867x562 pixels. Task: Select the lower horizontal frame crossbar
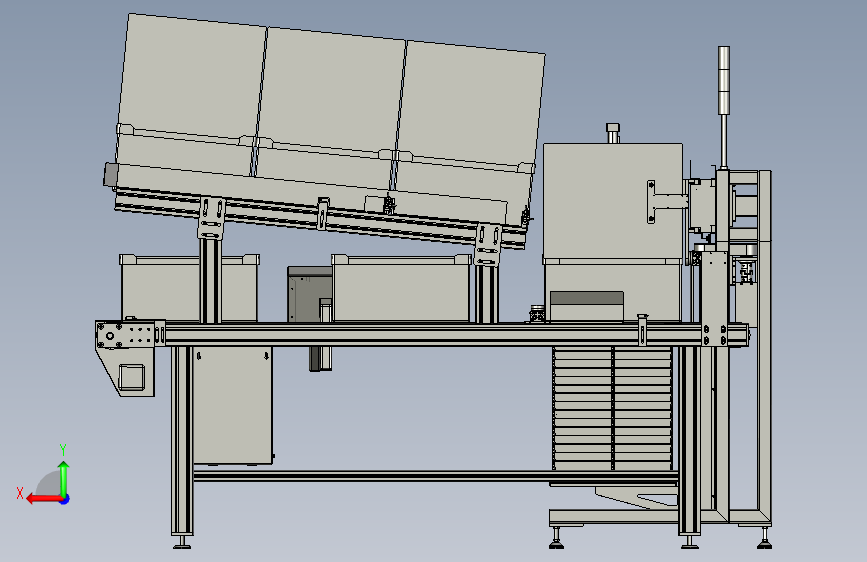point(436,476)
